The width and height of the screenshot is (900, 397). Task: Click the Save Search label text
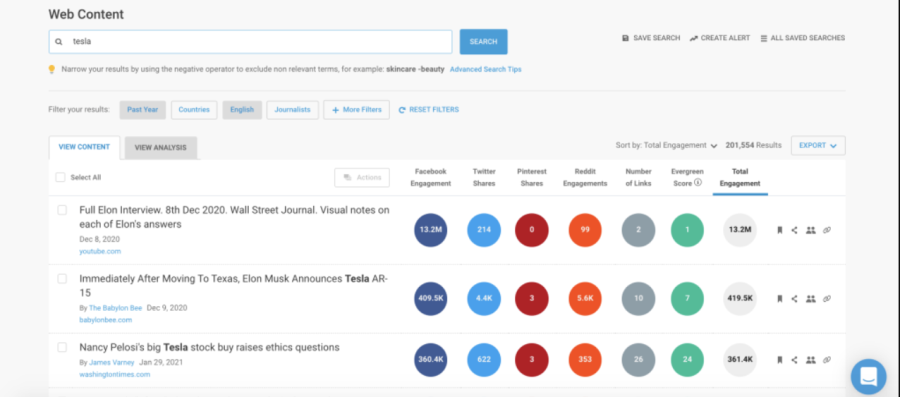657,38
